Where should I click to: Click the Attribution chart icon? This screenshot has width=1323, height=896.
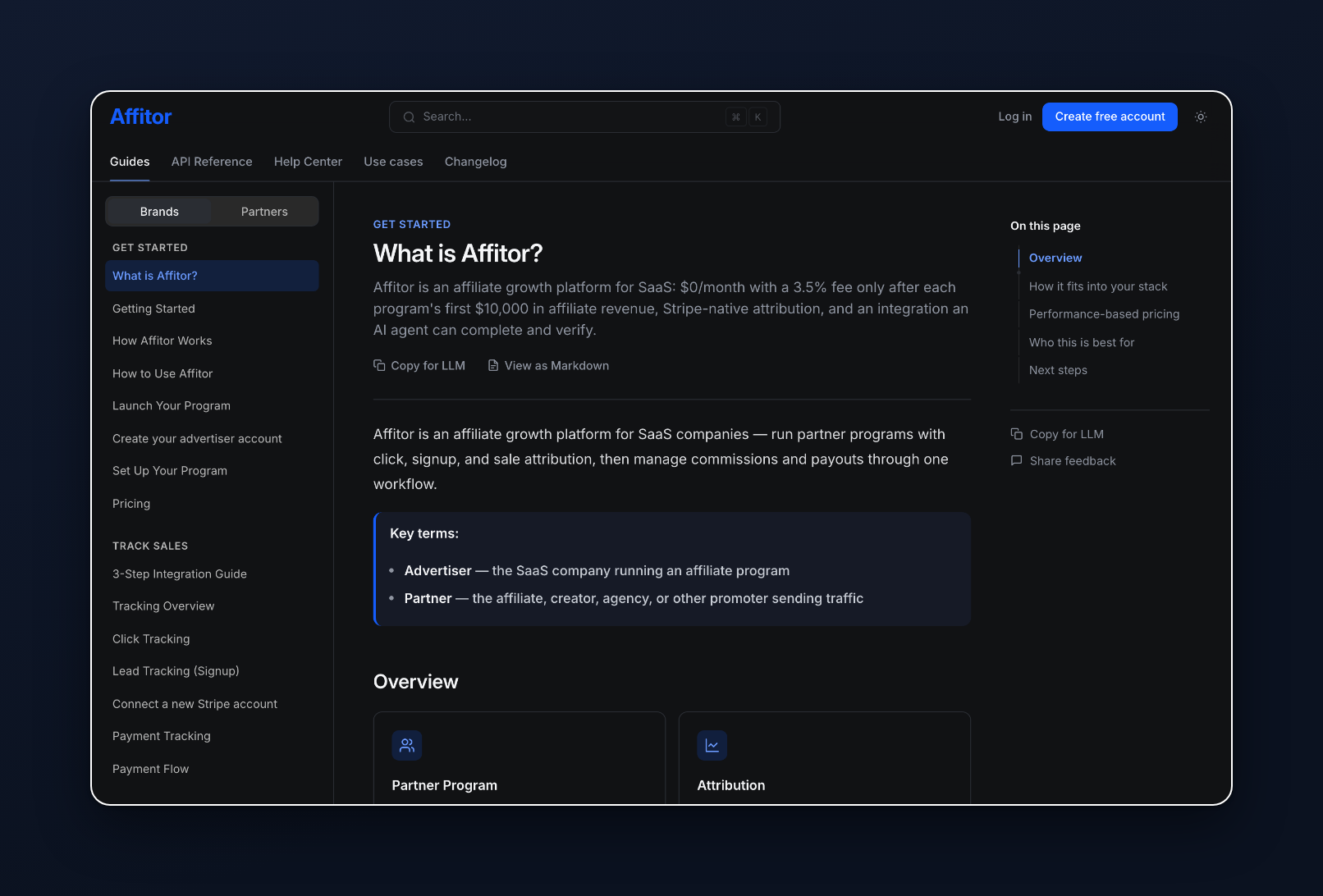pos(712,745)
